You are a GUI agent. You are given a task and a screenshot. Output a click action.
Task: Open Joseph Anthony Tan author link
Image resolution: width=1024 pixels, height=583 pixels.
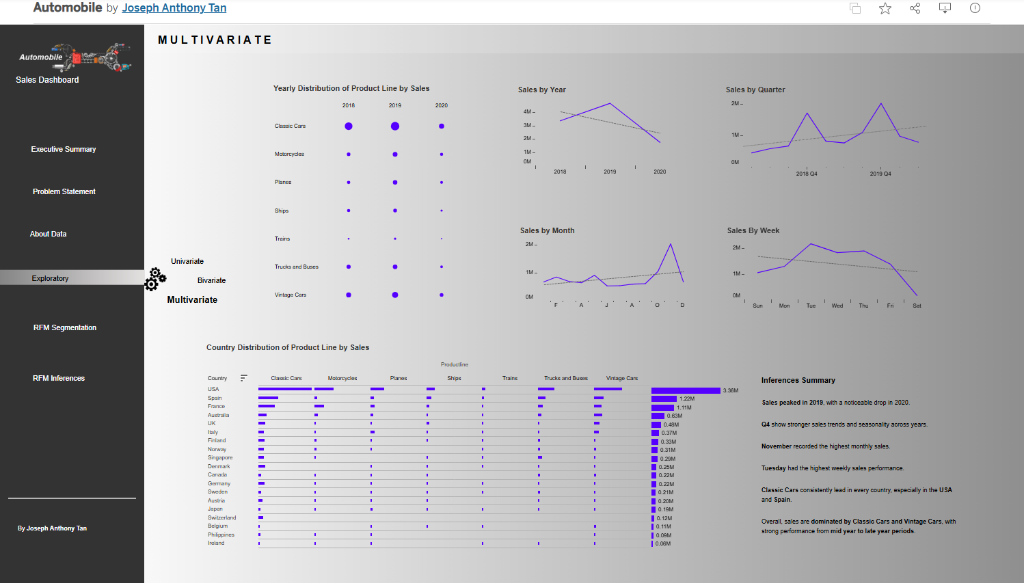174,8
